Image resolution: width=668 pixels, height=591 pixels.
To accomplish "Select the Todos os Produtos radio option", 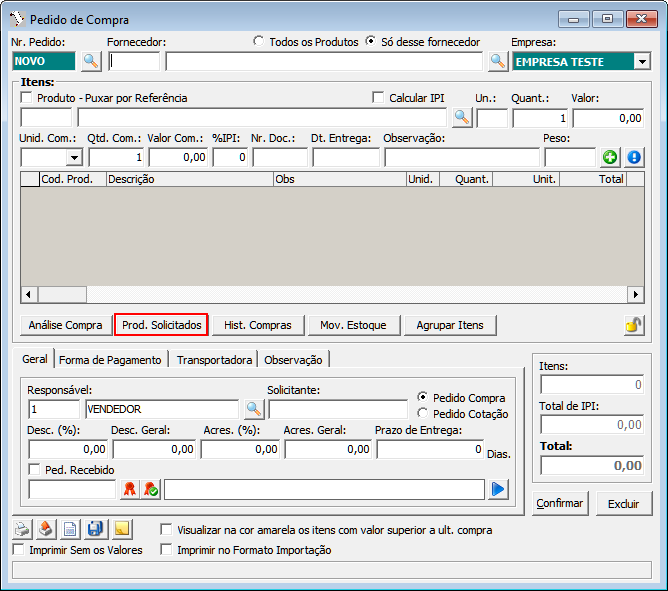I will tap(259, 42).
